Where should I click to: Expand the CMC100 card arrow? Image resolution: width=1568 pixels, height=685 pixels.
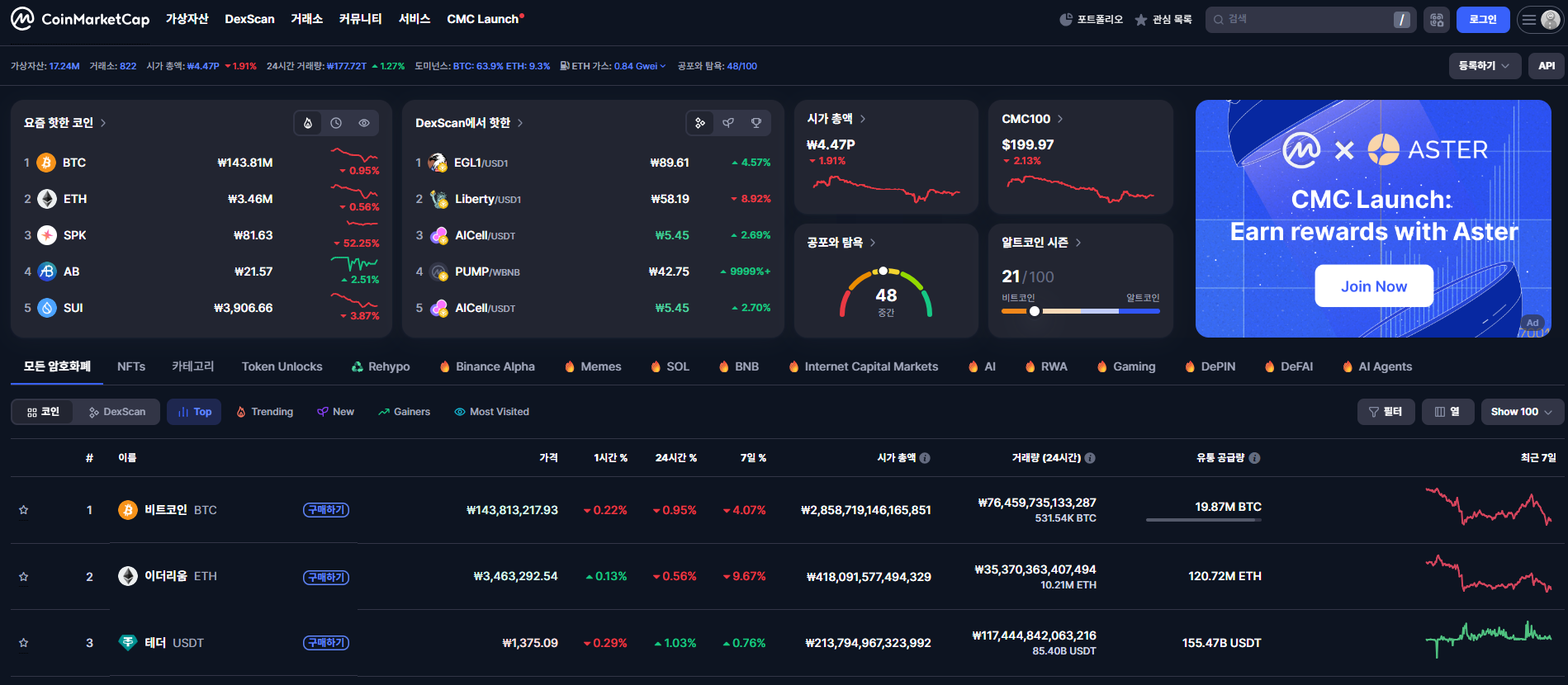point(1060,119)
